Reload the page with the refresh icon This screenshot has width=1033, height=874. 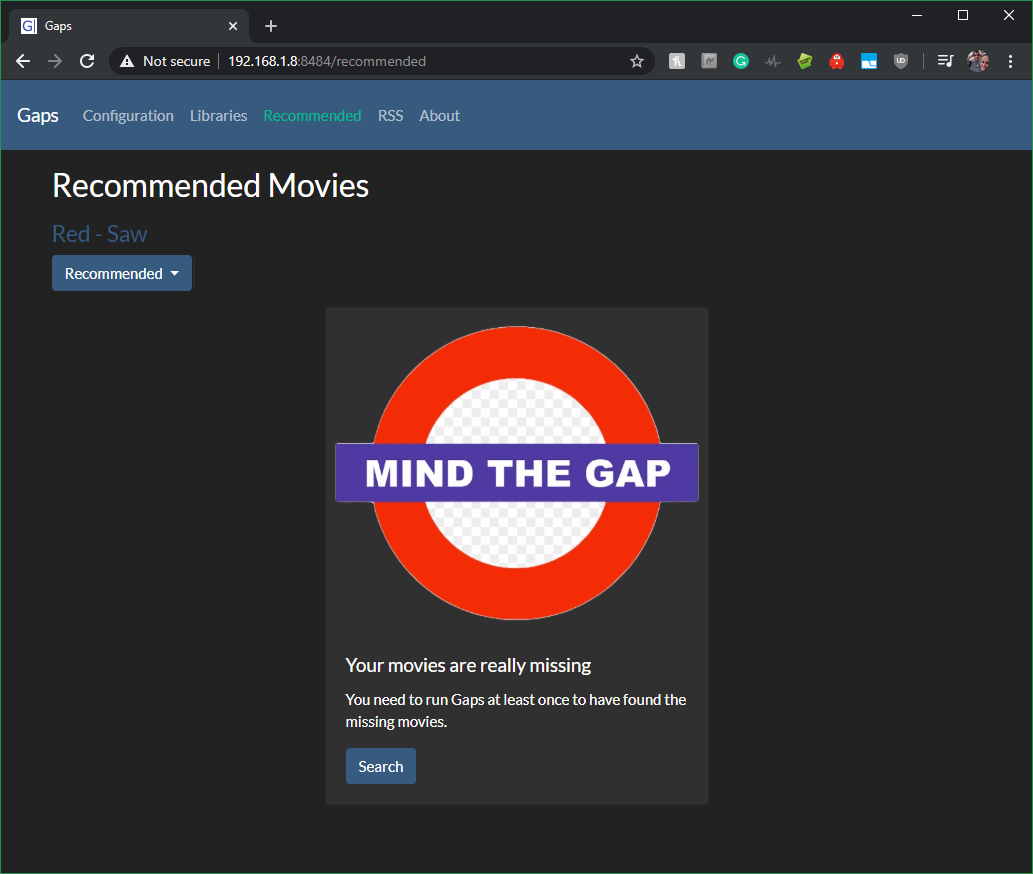87,61
